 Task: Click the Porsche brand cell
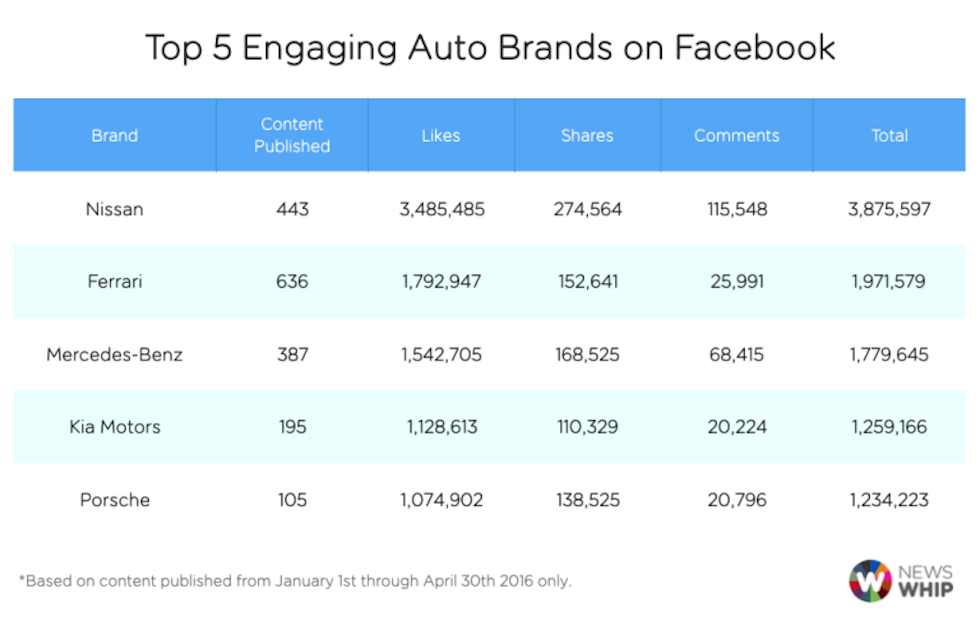point(115,499)
